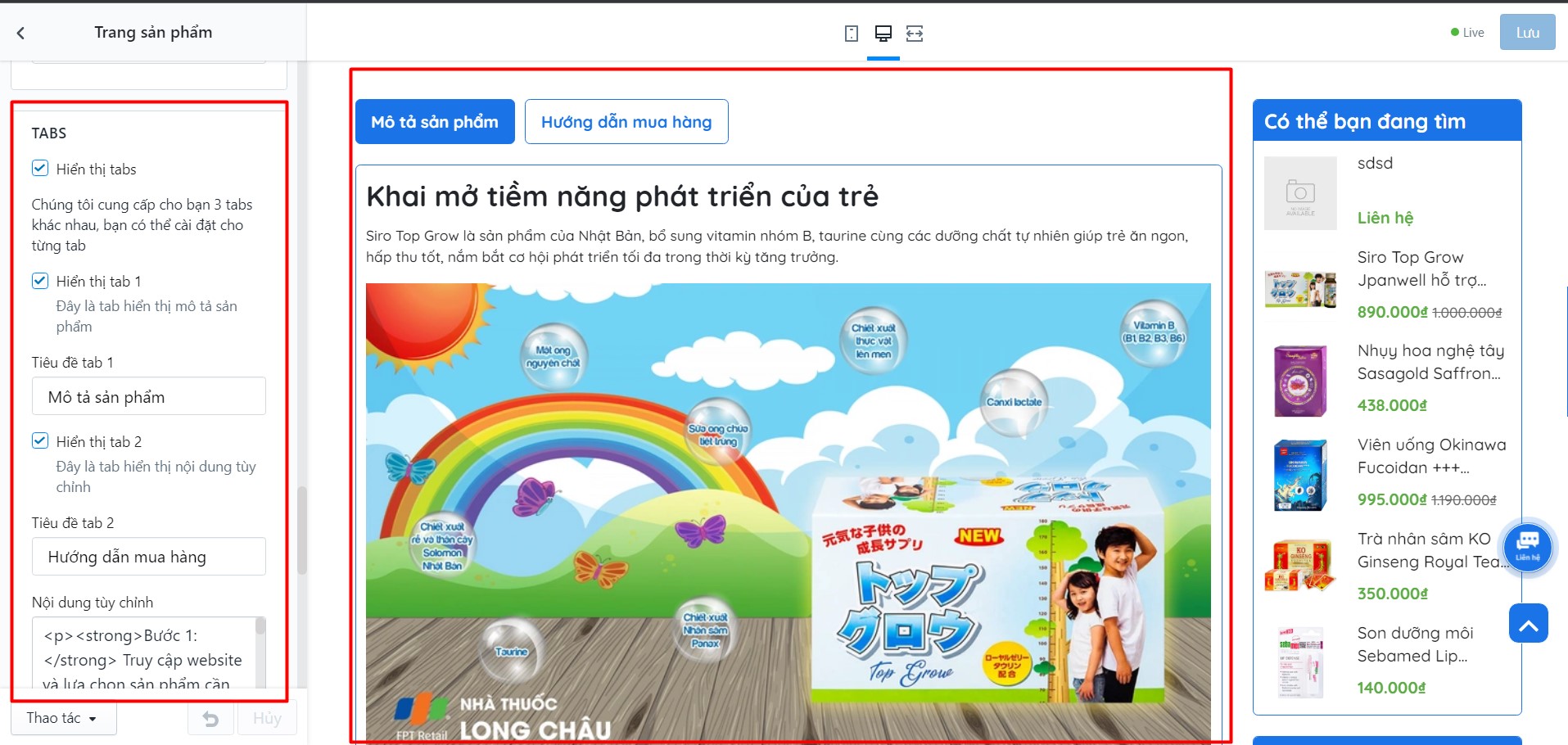
Task: Open Trà nhân sâm KO Ginseng link
Action: pyautogui.click(x=1433, y=550)
